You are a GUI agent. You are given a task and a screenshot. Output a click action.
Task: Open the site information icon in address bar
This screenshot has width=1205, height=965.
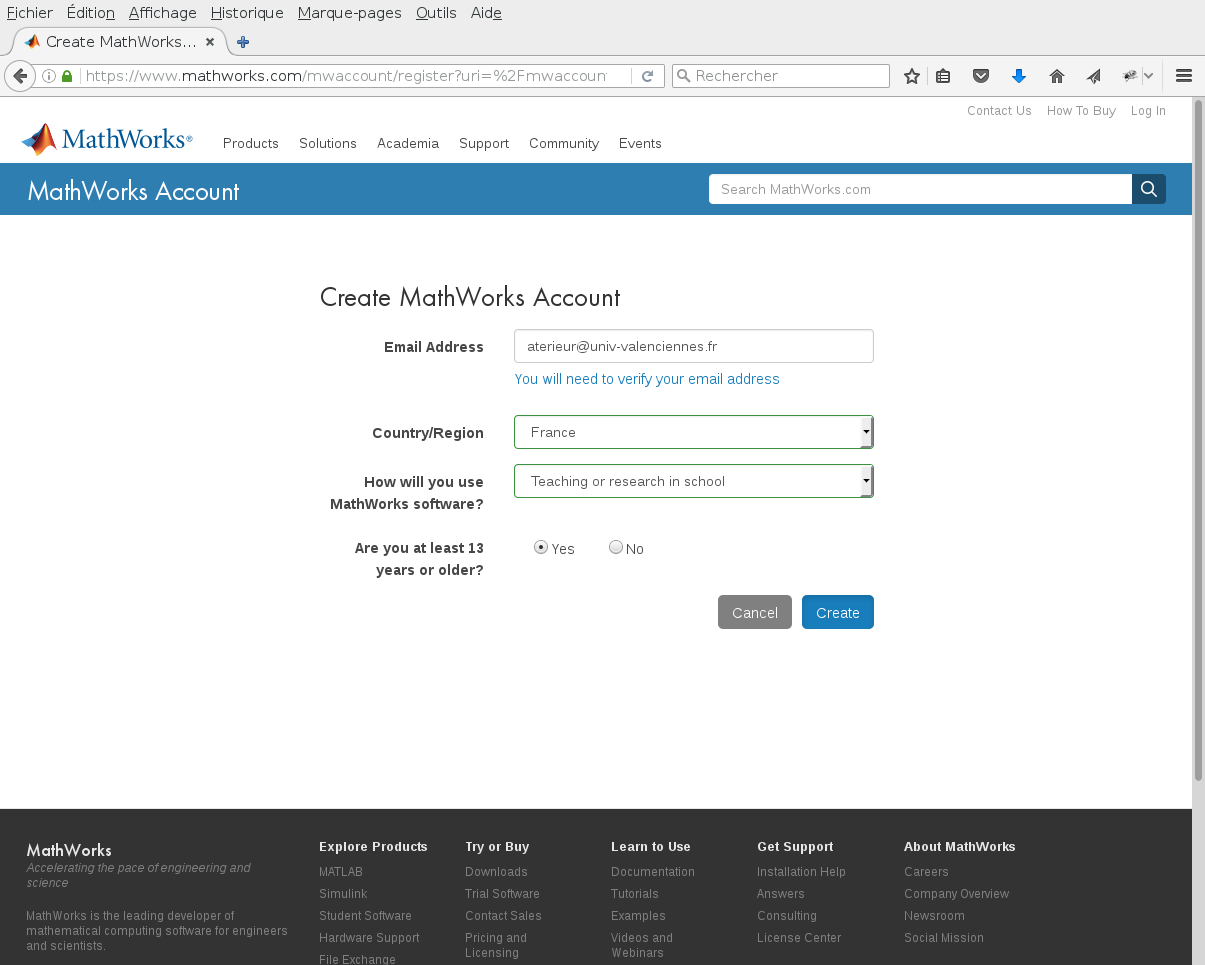pos(48,76)
